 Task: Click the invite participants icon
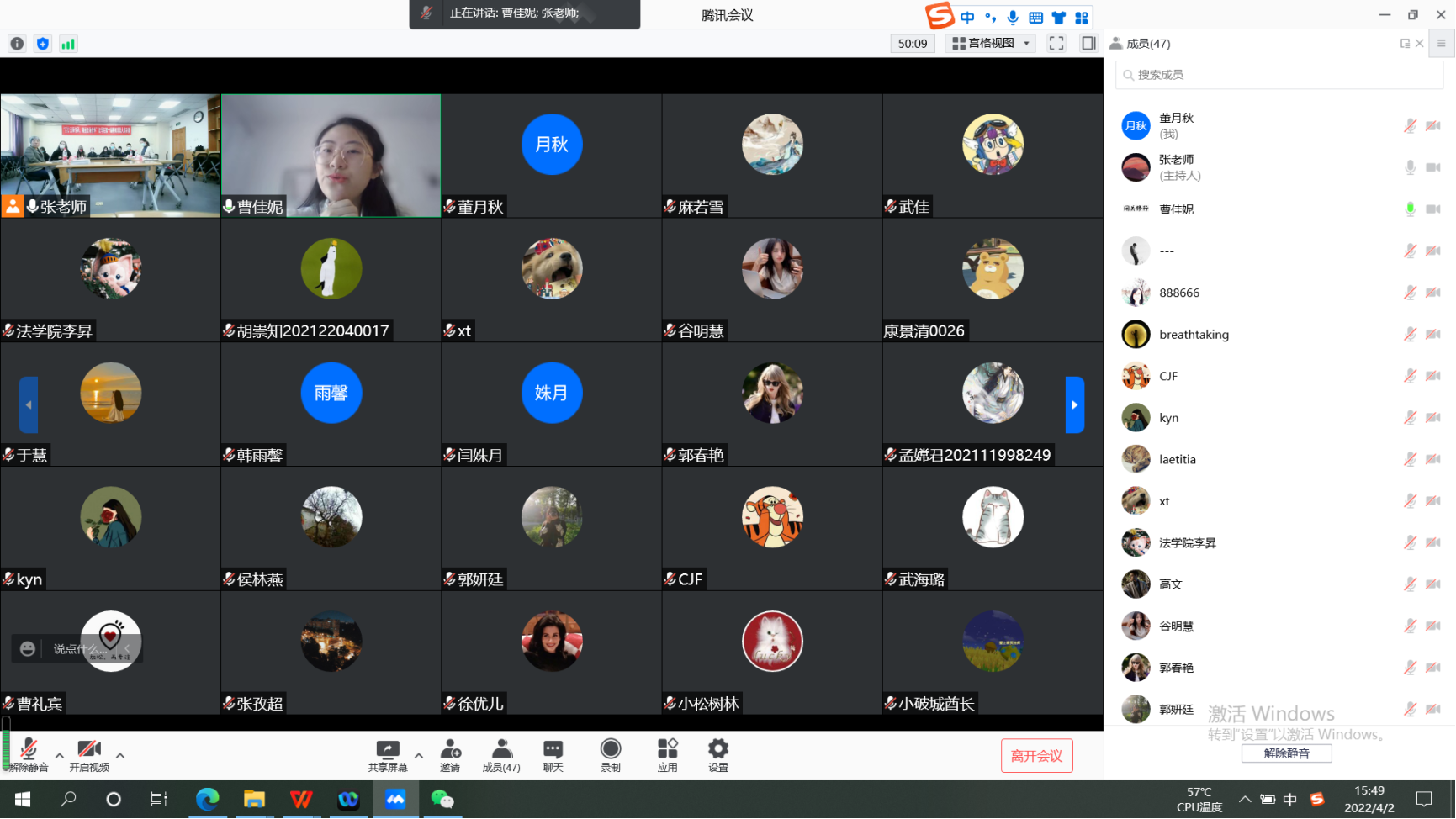click(x=450, y=754)
